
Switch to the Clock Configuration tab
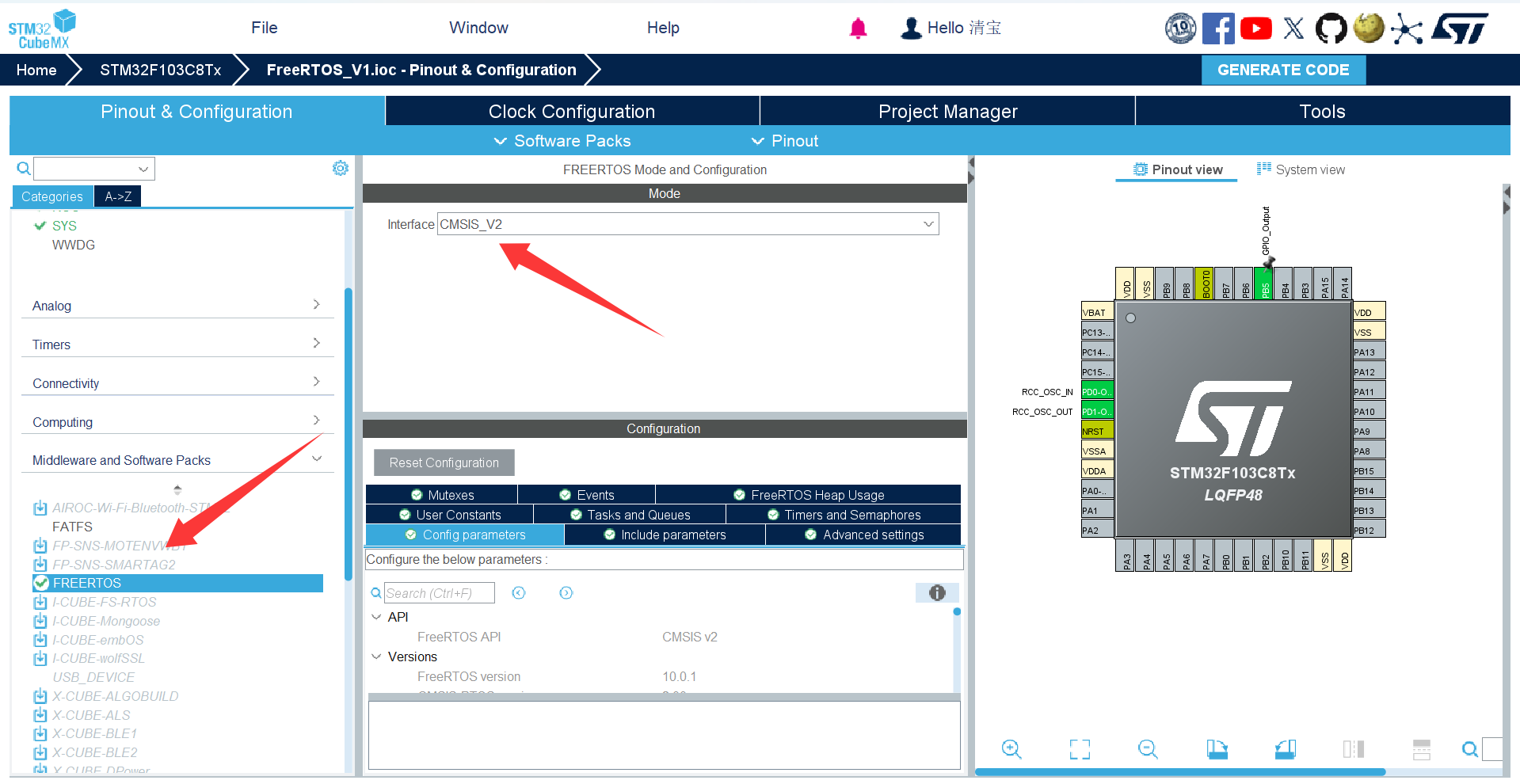pyautogui.click(x=572, y=112)
